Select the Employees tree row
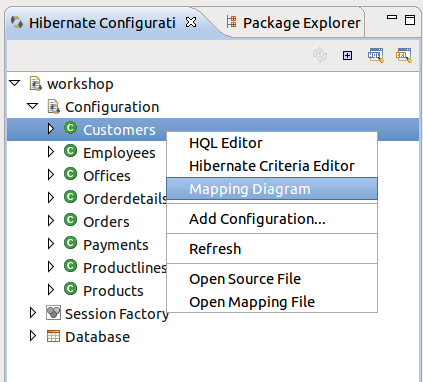The width and height of the screenshot is (423, 382). (x=119, y=153)
